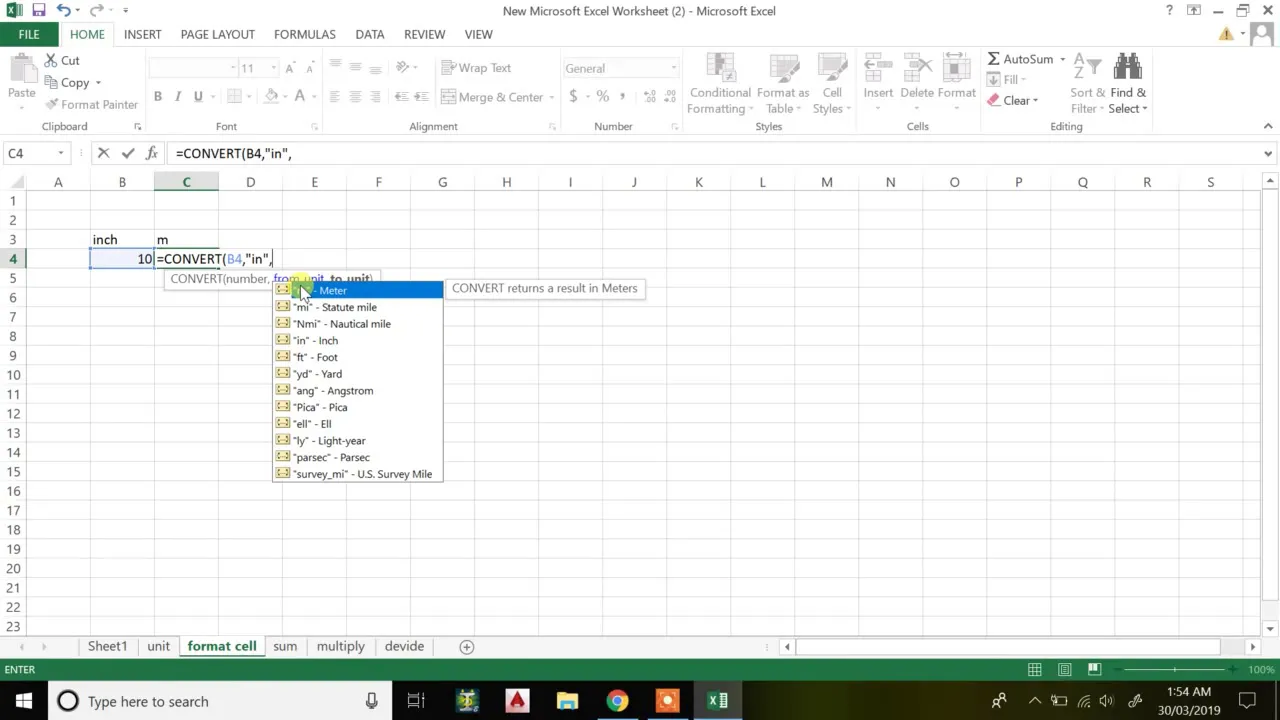
Task: Open the Copy dropdown arrow
Action: (98, 83)
